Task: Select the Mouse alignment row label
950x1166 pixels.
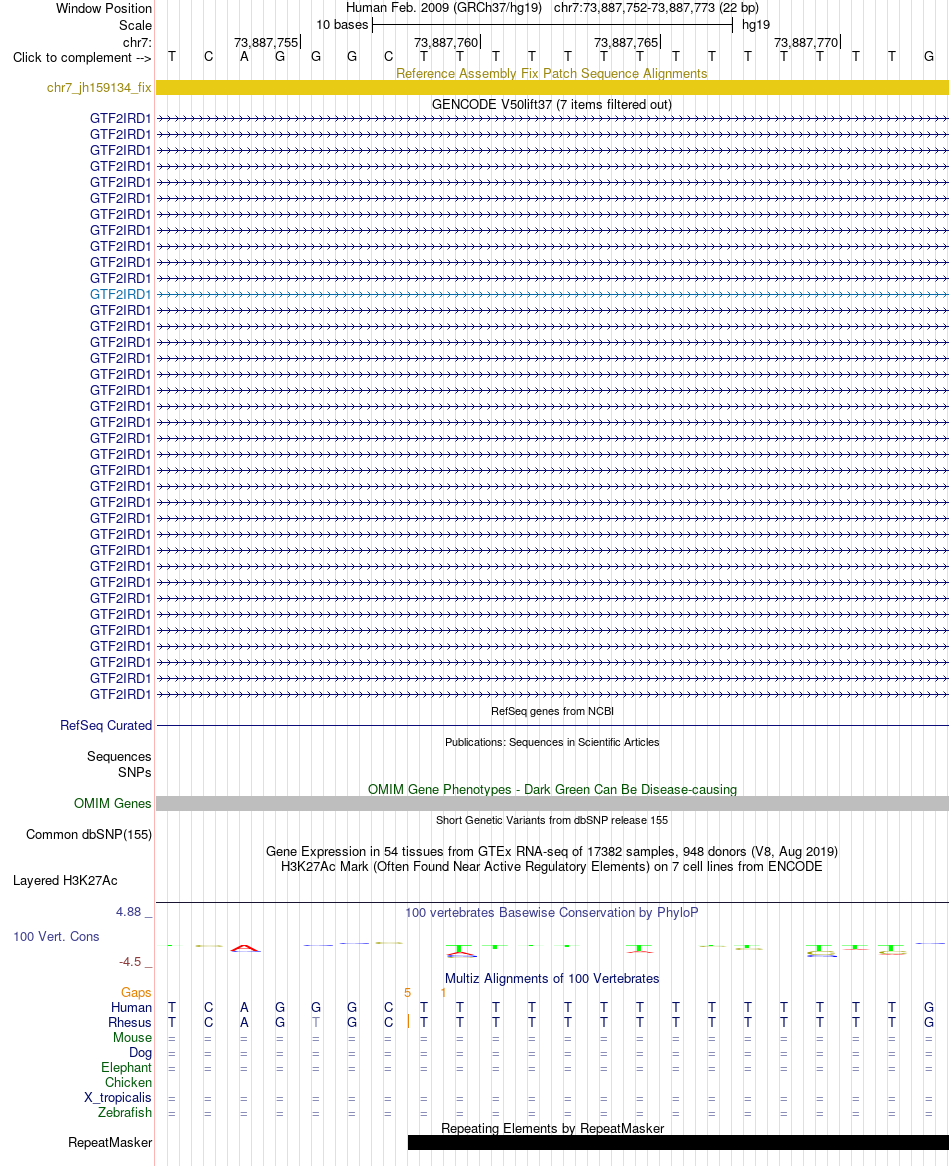Action: click(x=132, y=1037)
